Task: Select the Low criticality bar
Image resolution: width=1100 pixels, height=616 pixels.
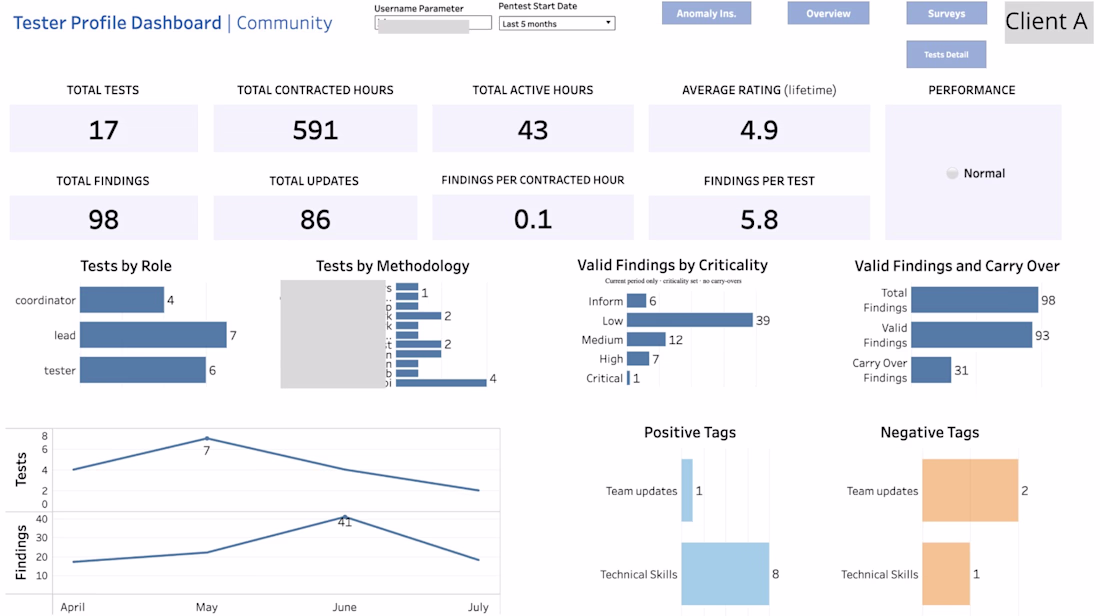Action: tap(690, 320)
